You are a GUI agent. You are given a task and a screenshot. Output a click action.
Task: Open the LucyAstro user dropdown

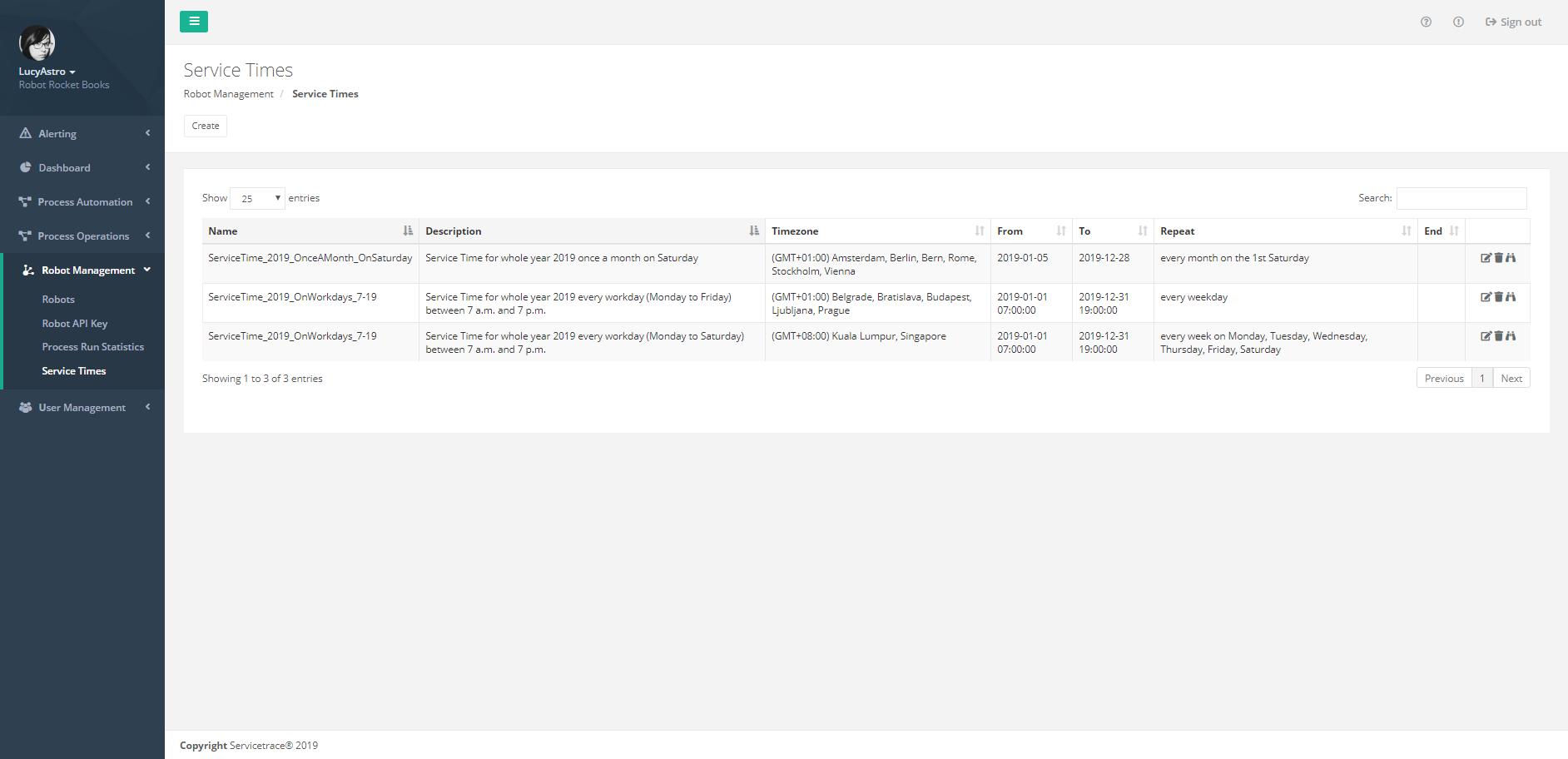[x=47, y=72]
